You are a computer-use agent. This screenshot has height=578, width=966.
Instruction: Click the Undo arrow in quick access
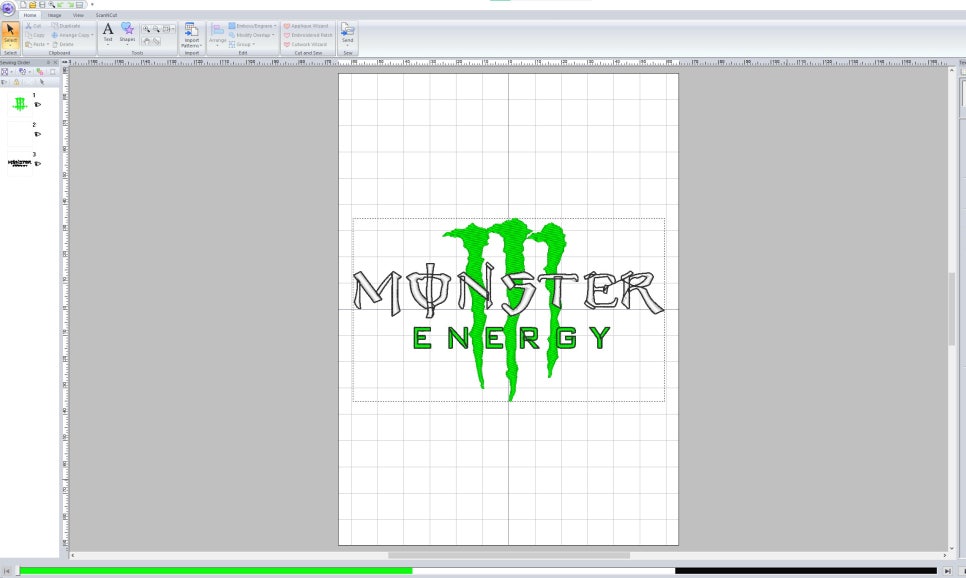pos(60,4)
